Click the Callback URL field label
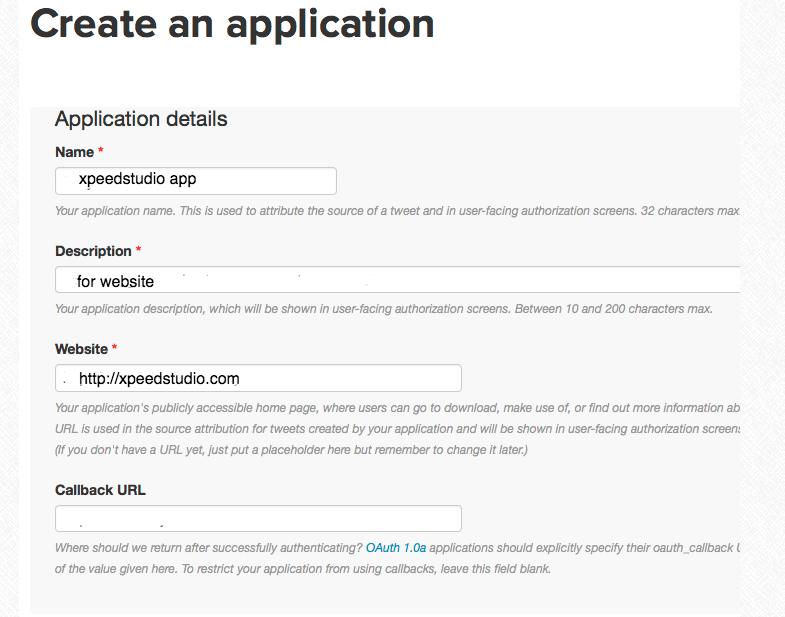Screen dimensions: 785x617 click(100, 490)
